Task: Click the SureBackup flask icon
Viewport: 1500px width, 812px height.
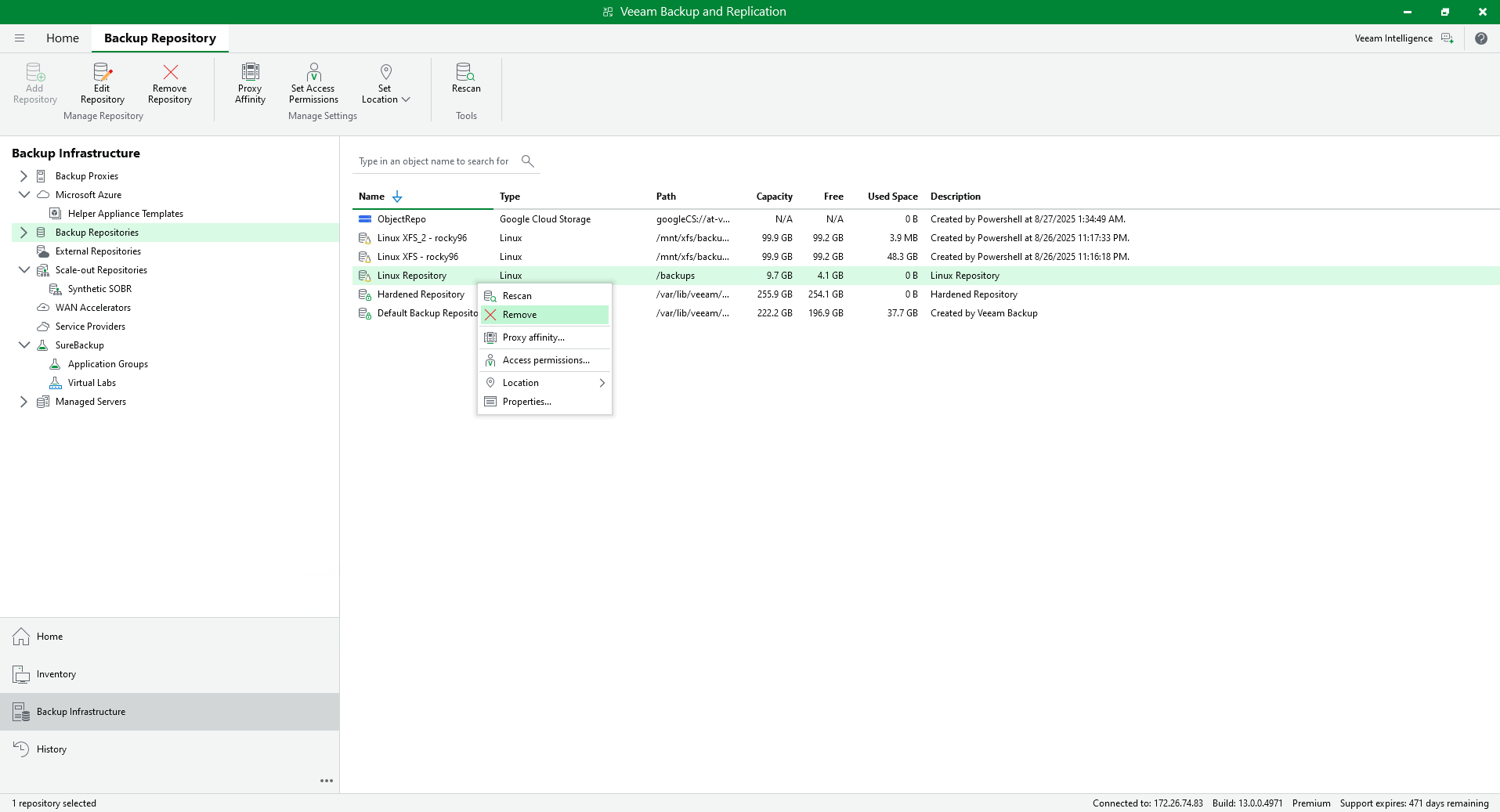Action: tap(42, 345)
